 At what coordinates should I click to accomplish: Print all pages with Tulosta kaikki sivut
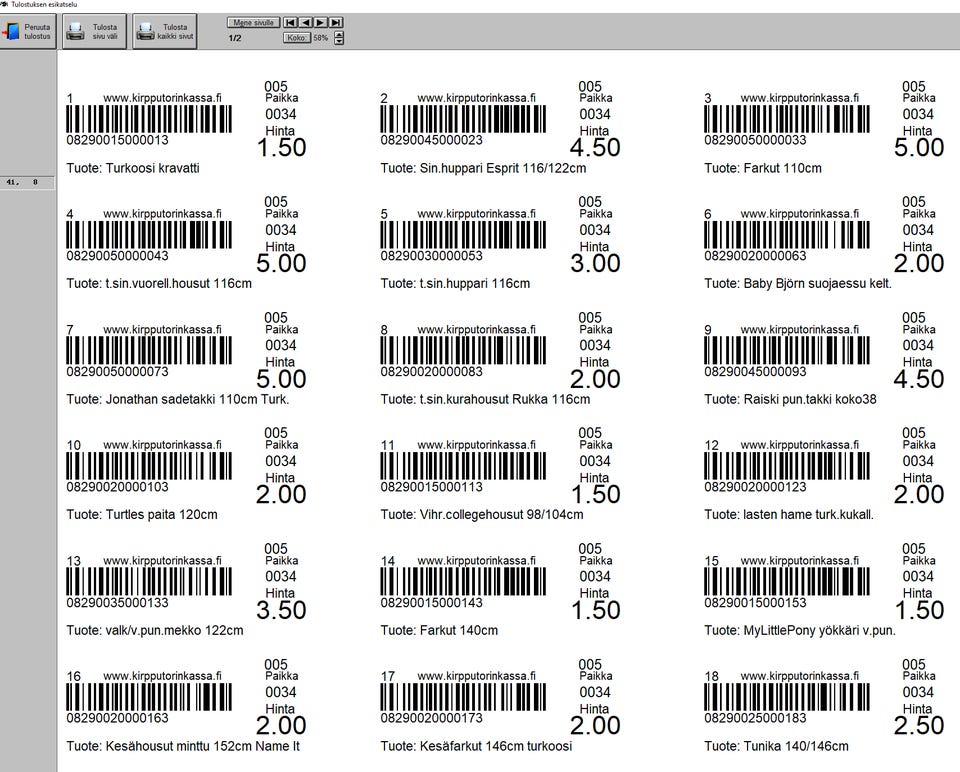point(165,31)
